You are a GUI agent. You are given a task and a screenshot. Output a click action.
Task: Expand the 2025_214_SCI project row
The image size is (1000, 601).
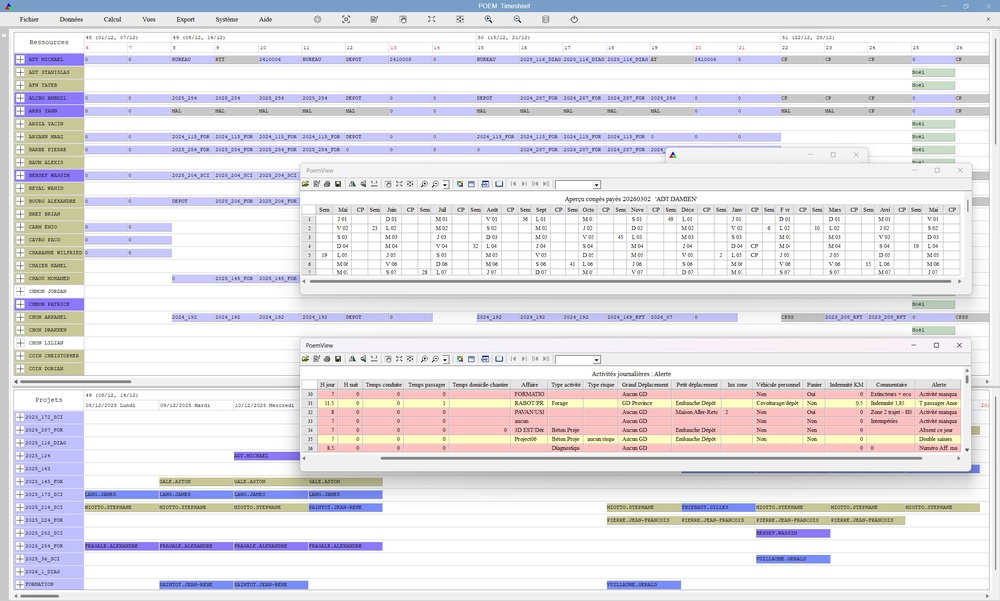point(20,507)
